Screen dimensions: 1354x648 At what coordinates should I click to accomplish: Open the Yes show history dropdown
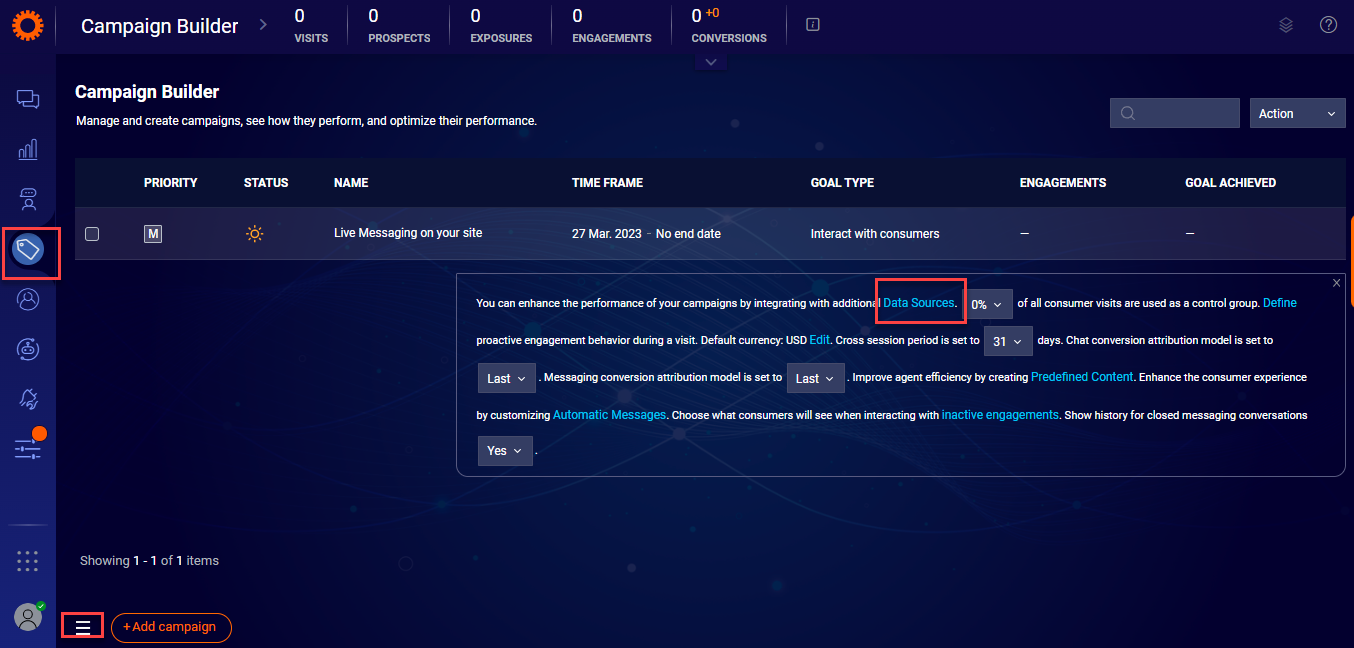coord(505,451)
